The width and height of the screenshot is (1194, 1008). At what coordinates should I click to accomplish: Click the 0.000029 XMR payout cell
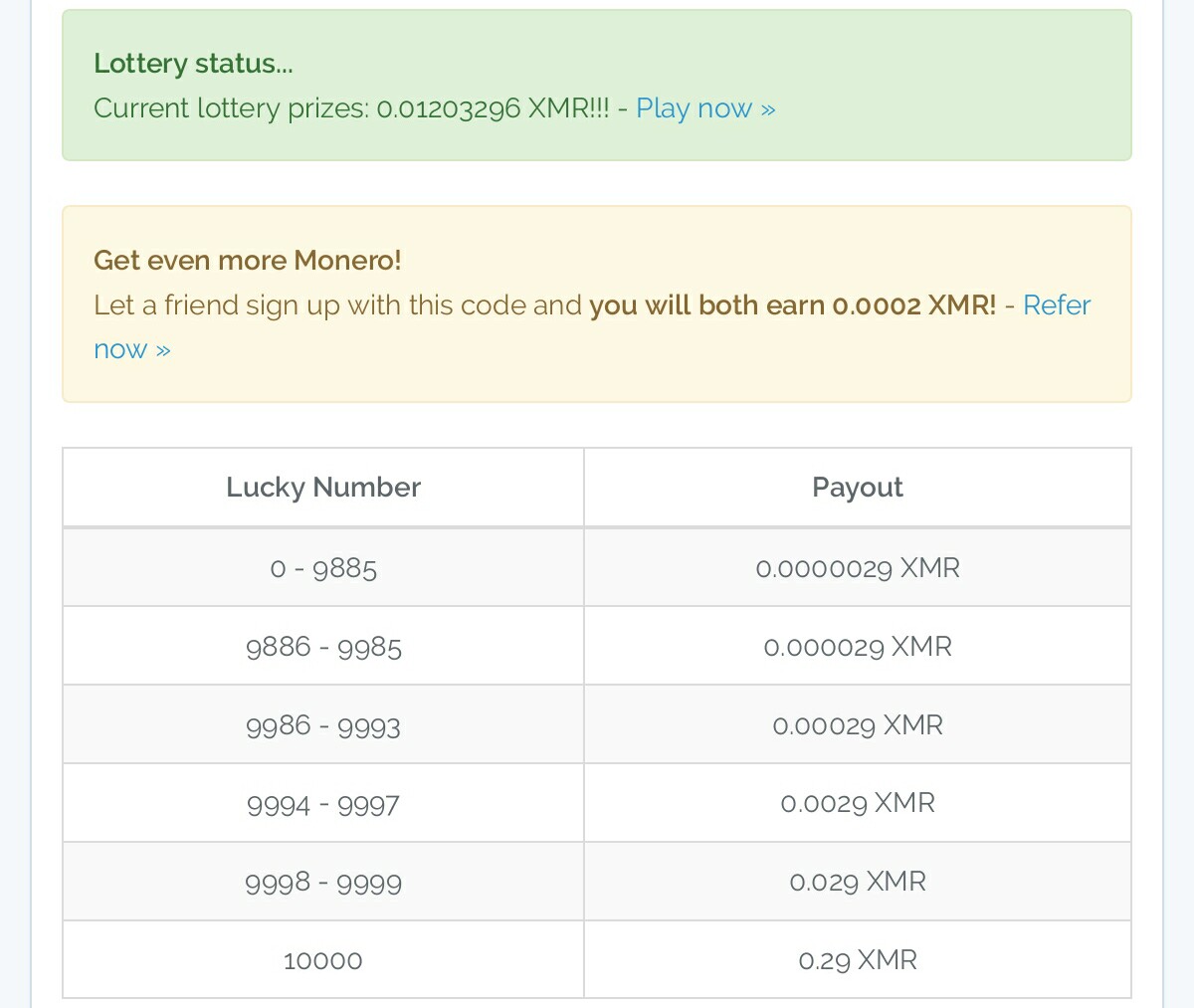858,647
